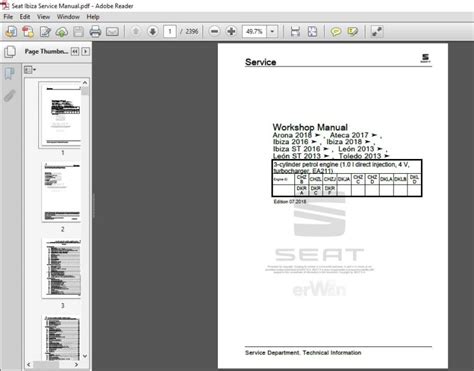474x371 pixels.
Task: Open thumbnail panel options dropdown
Action: 30,70
